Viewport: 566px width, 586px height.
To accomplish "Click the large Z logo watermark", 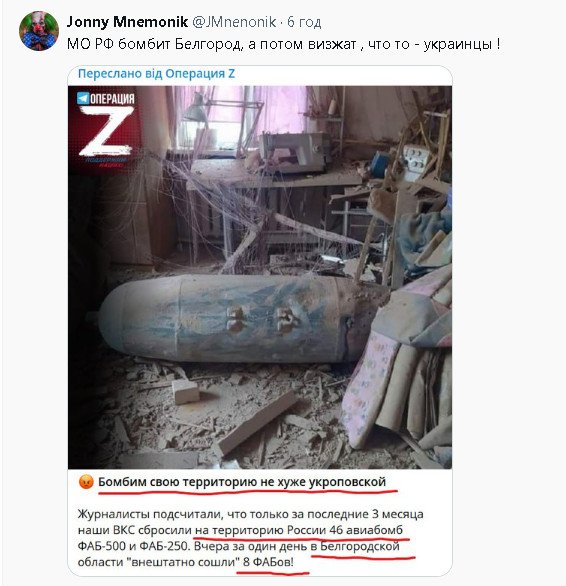I will coord(107,131).
